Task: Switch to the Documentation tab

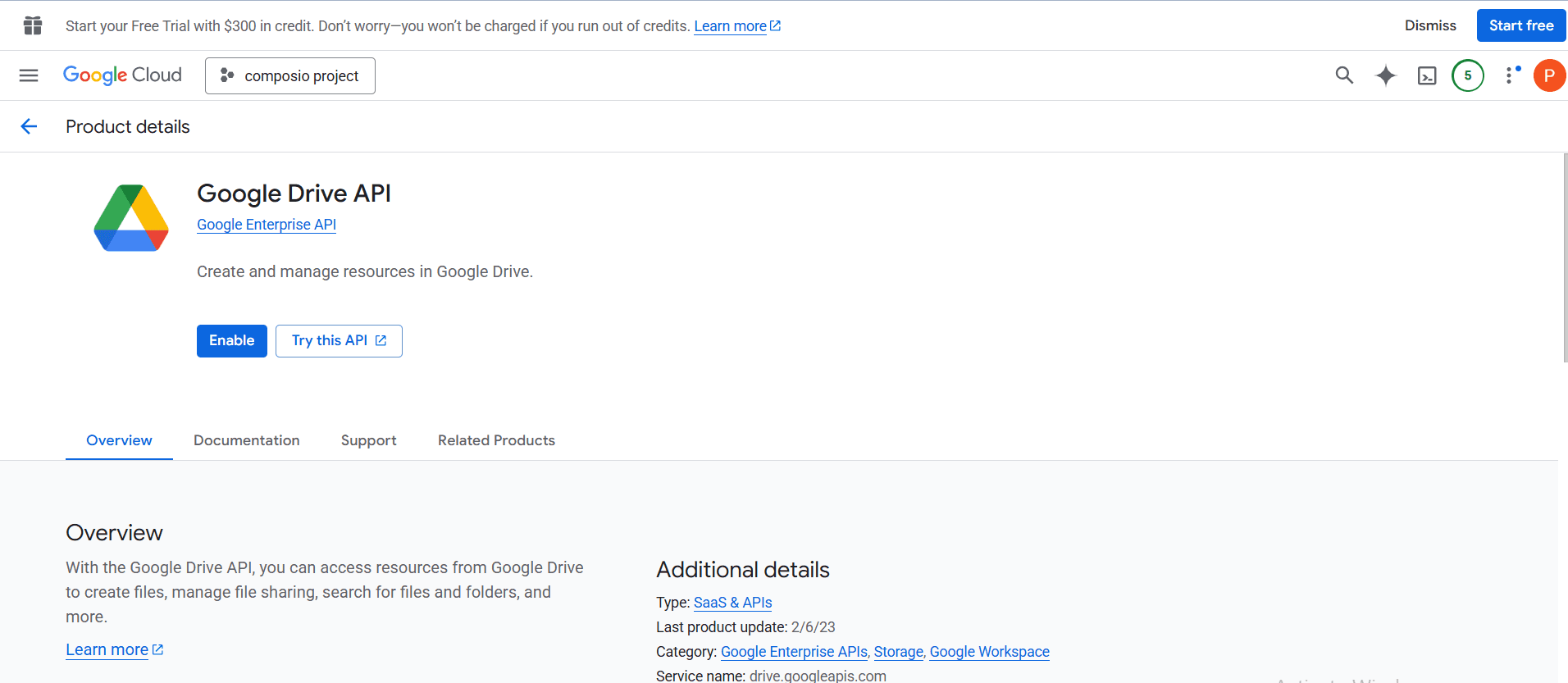Action: pyautogui.click(x=247, y=440)
